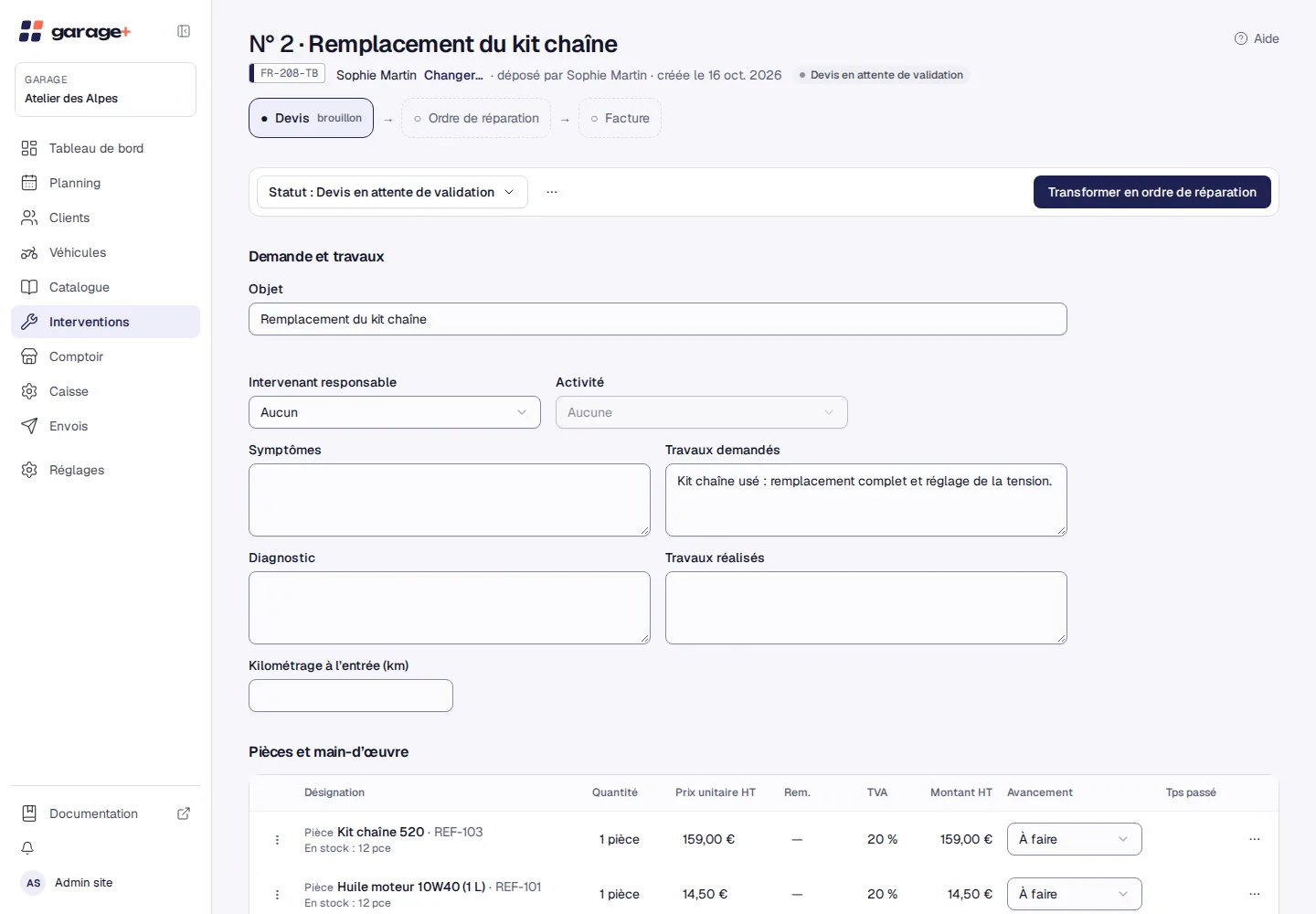Click the FR-208-TB plate badge
The width and height of the screenshot is (1316, 914).
coord(287,73)
